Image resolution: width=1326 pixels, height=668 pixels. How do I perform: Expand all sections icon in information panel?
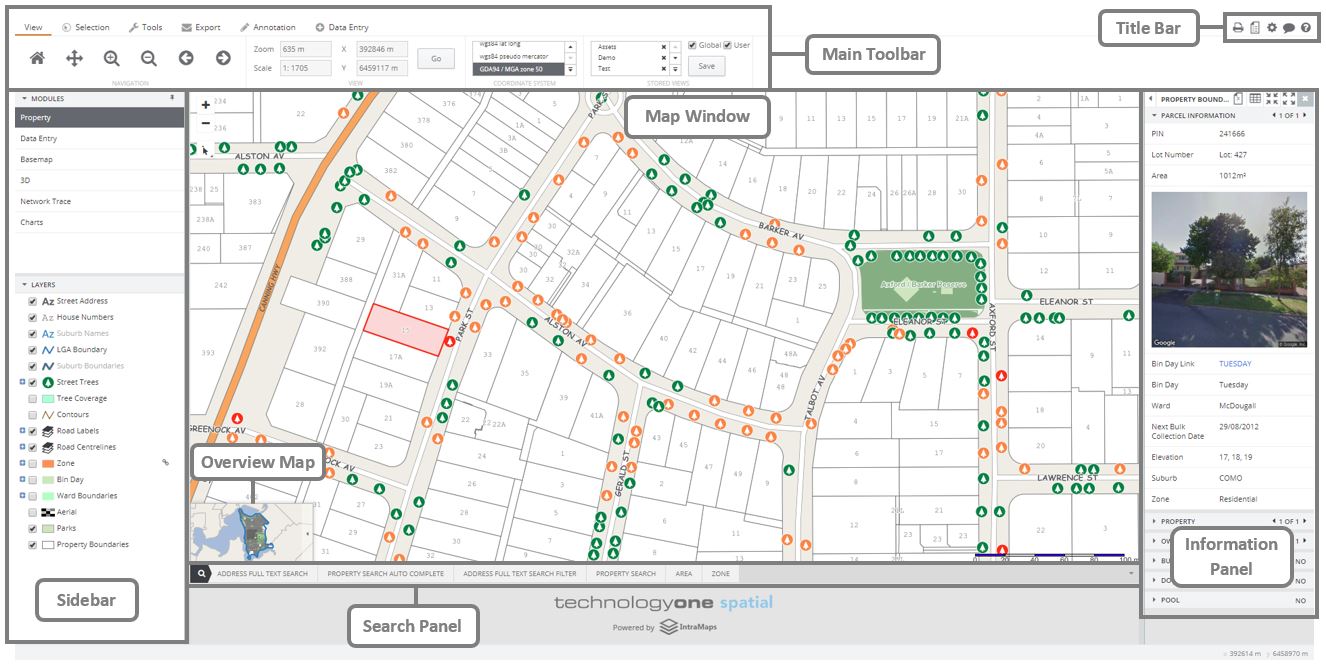click(x=1289, y=99)
